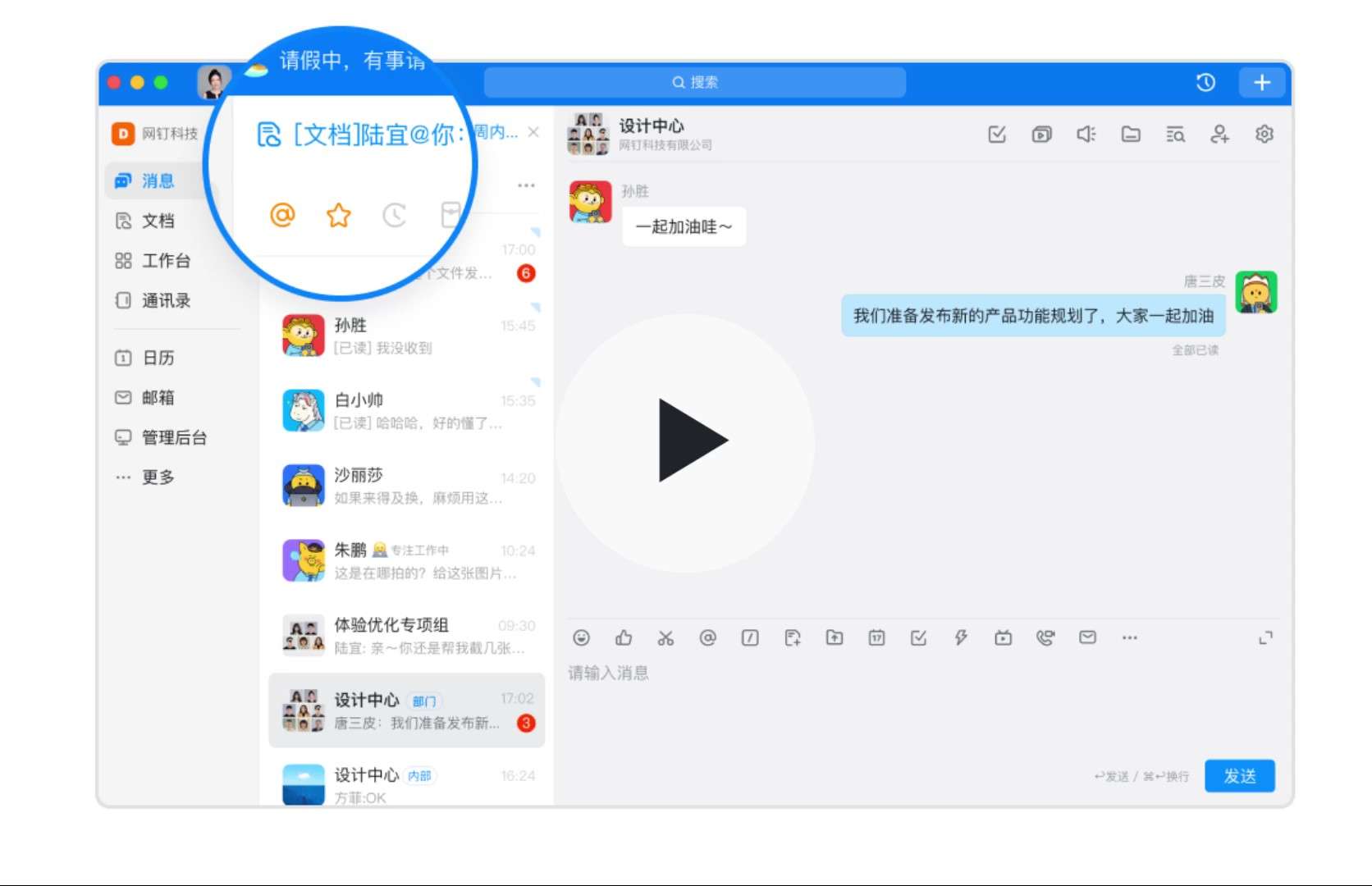1372x886 pixels.
Task: Open group settings gear icon
Action: coord(1265,134)
